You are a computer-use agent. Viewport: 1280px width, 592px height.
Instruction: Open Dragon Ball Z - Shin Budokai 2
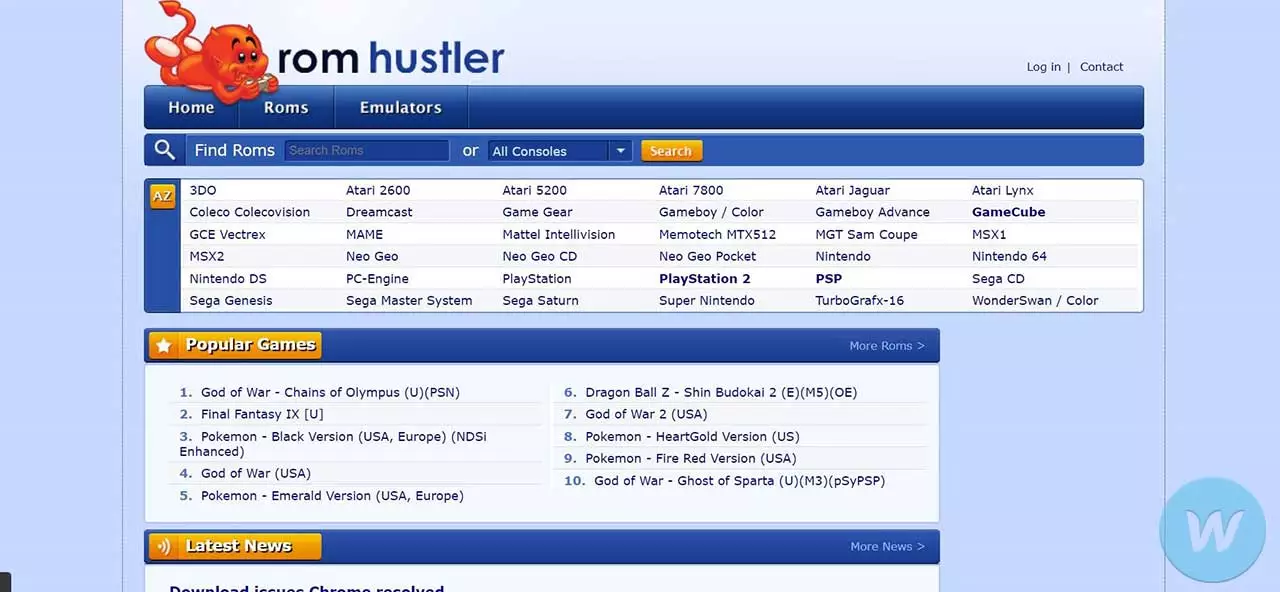point(721,392)
